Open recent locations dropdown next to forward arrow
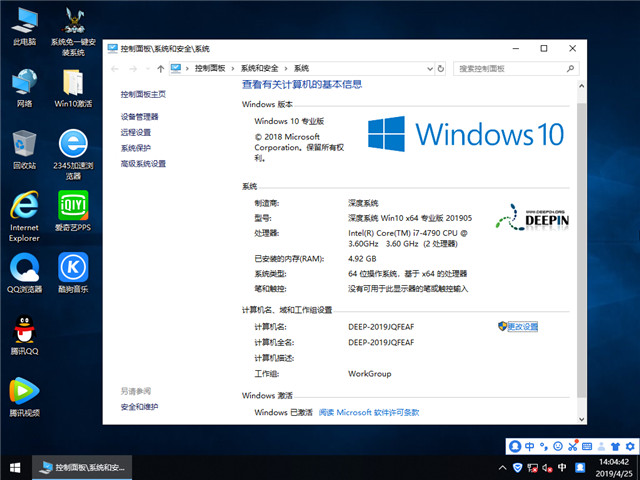This screenshot has width=640, height=480. 147,69
